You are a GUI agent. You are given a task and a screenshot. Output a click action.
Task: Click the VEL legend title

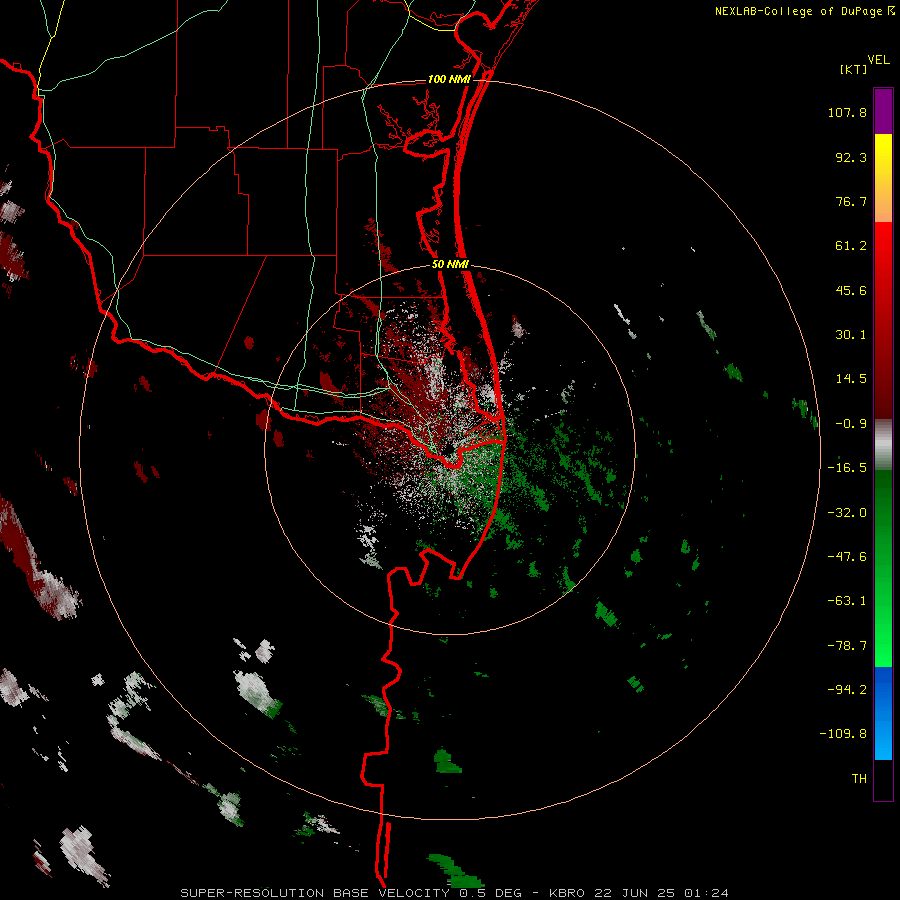pyautogui.click(x=878, y=59)
